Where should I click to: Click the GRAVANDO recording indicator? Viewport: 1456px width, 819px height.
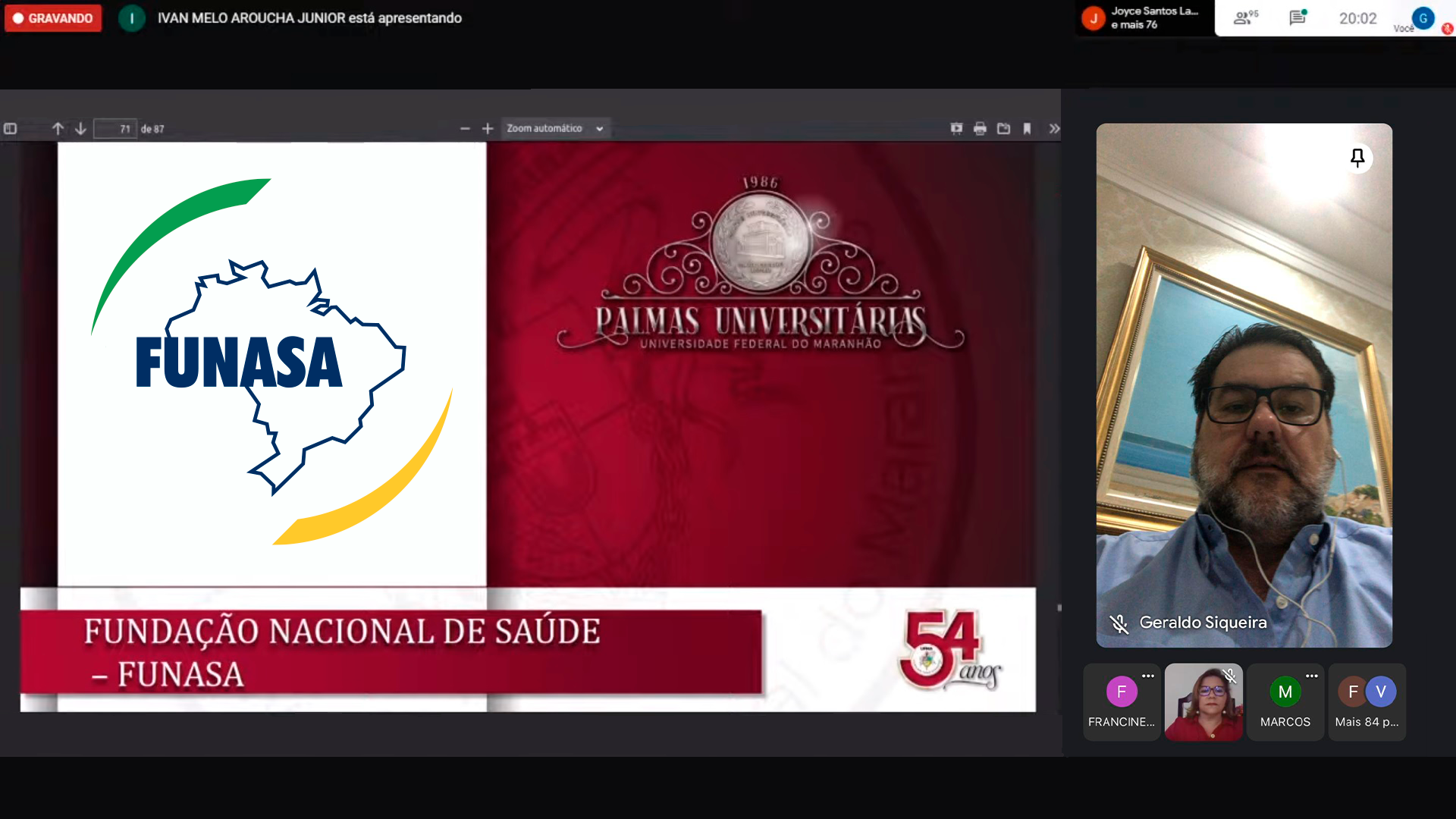point(53,18)
